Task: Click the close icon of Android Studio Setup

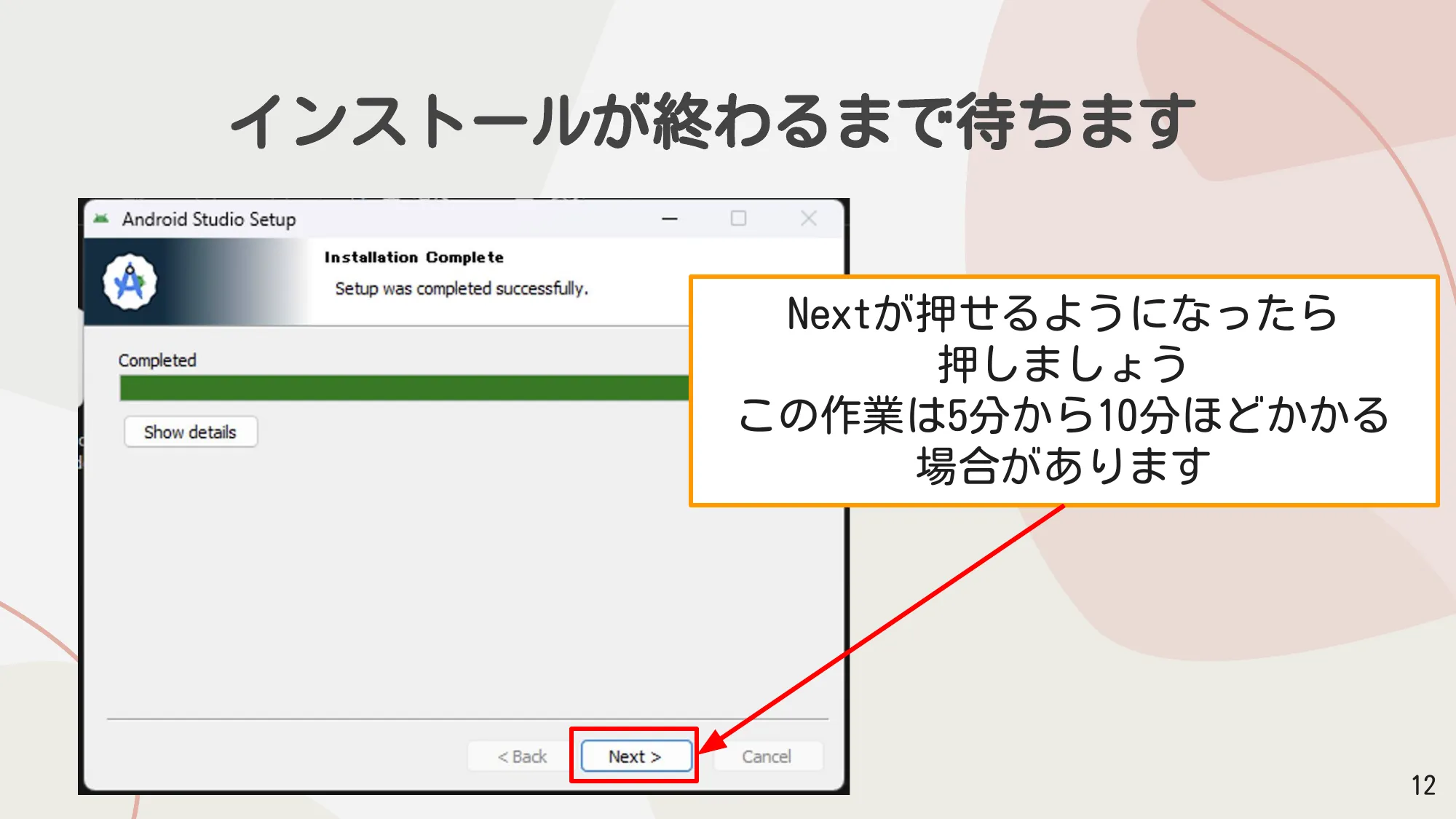Action: point(808,218)
